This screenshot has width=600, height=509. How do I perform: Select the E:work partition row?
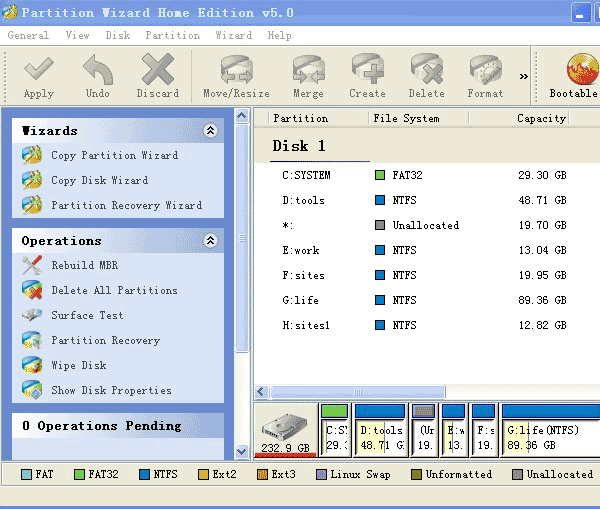[427, 250]
